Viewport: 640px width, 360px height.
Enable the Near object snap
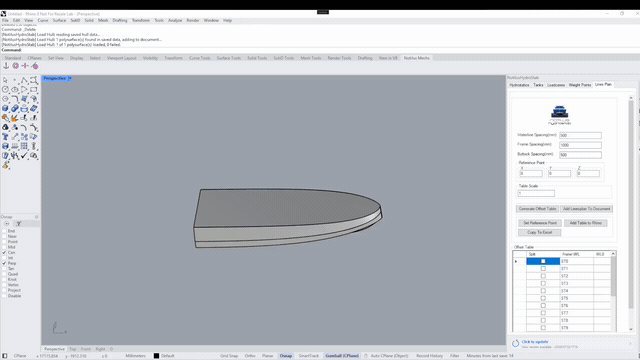4,236
